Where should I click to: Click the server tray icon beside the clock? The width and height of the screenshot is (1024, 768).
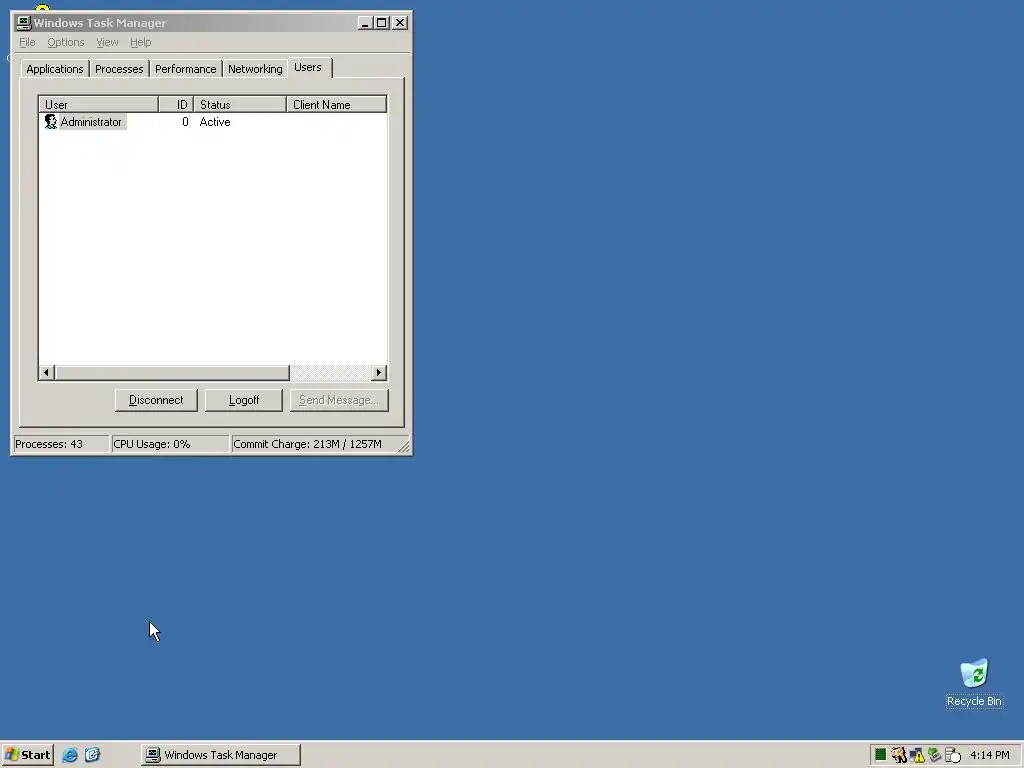coord(953,755)
